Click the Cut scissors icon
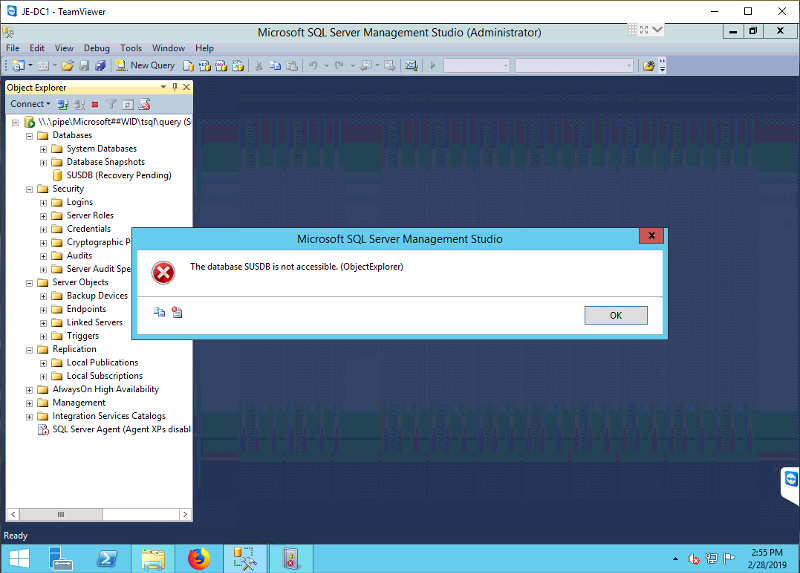This screenshot has height=573, width=800. [259, 65]
